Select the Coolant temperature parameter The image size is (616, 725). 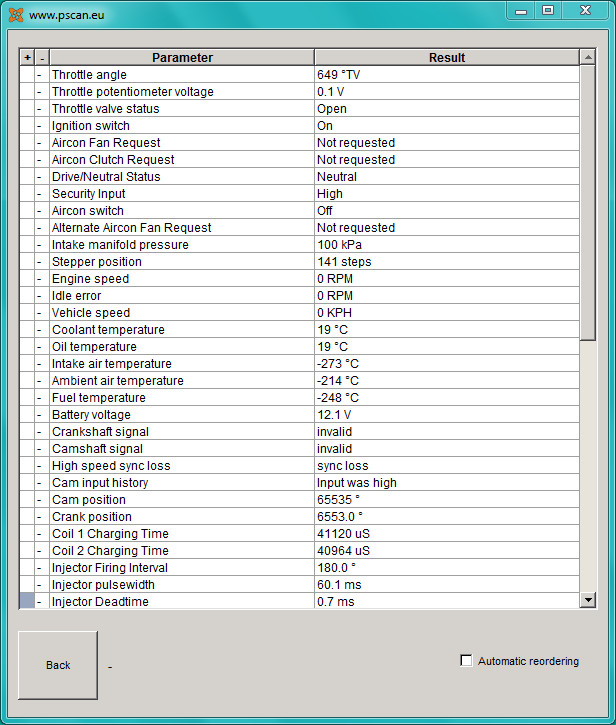point(182,329)
